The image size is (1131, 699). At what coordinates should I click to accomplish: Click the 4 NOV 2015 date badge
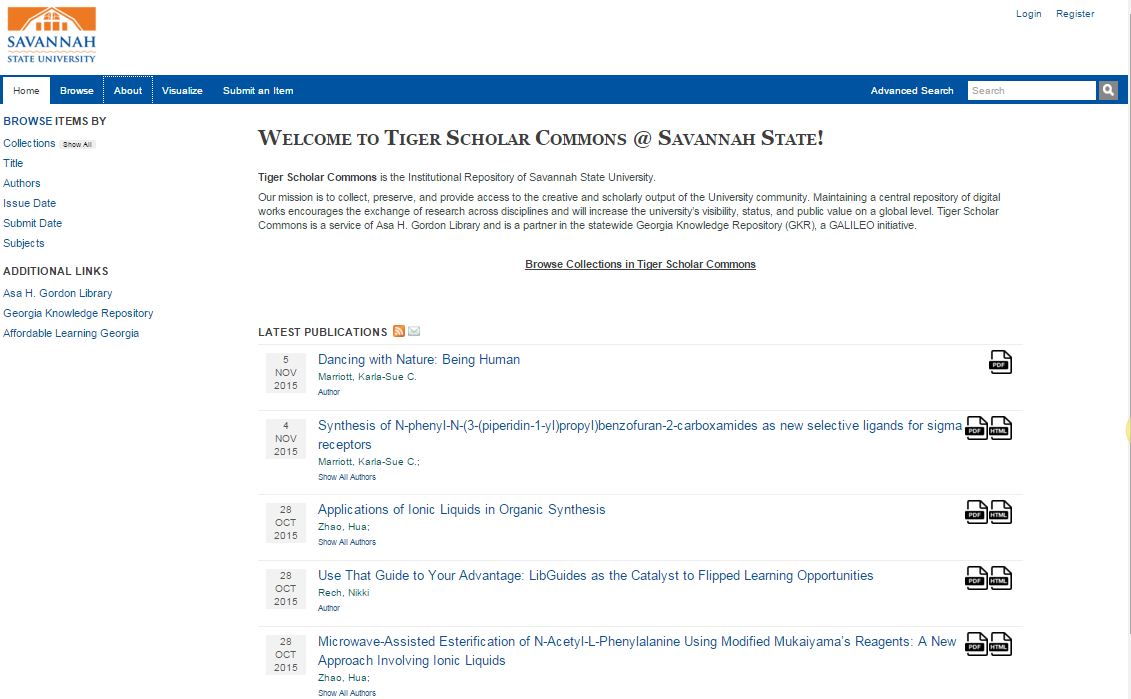pyautogui.click(x=286, y=439)
